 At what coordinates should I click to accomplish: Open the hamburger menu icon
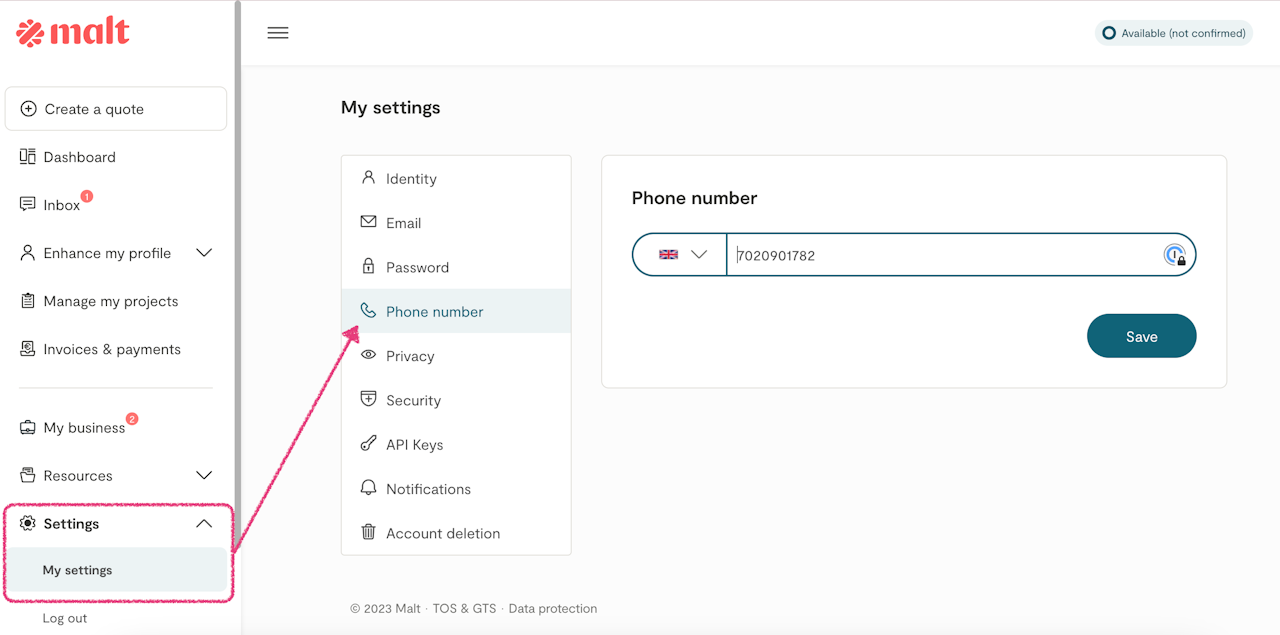pos(278,33)
